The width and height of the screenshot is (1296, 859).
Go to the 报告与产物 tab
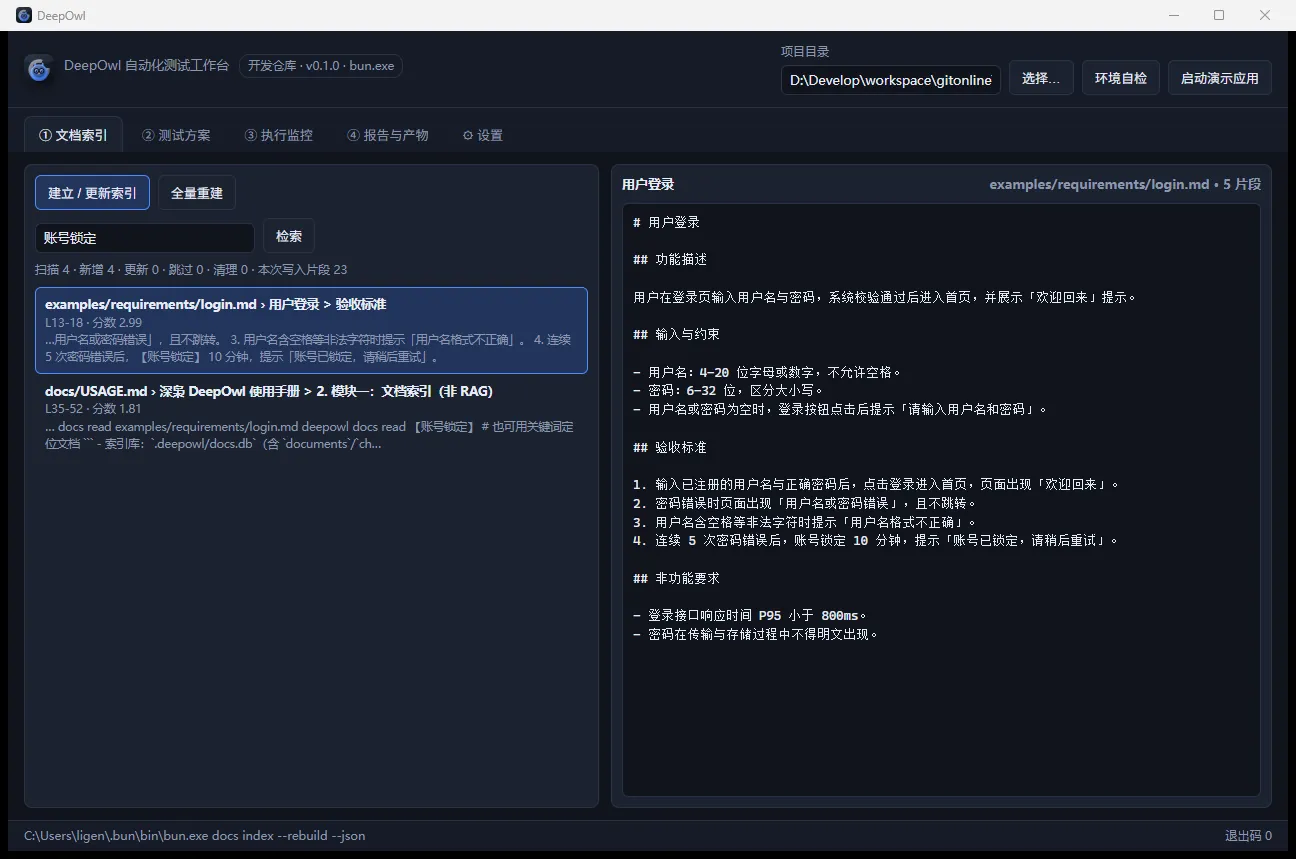(388, 135)
